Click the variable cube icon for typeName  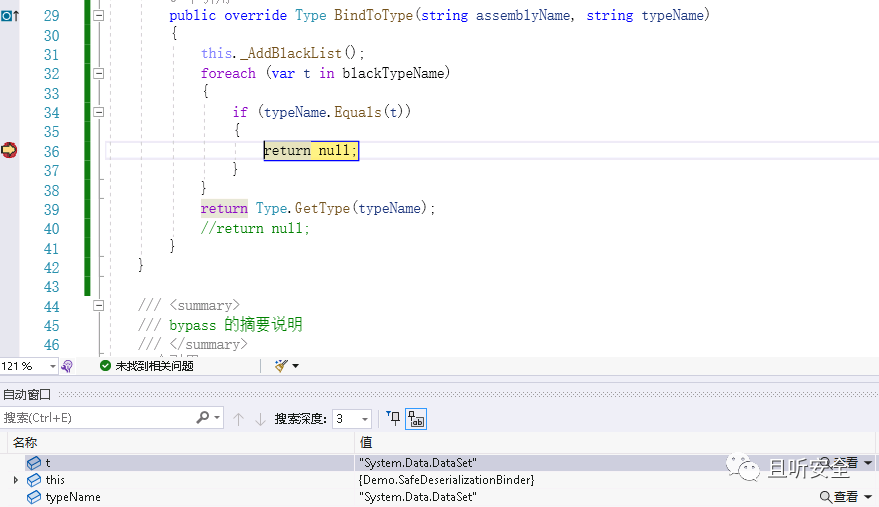coord(34,497)
